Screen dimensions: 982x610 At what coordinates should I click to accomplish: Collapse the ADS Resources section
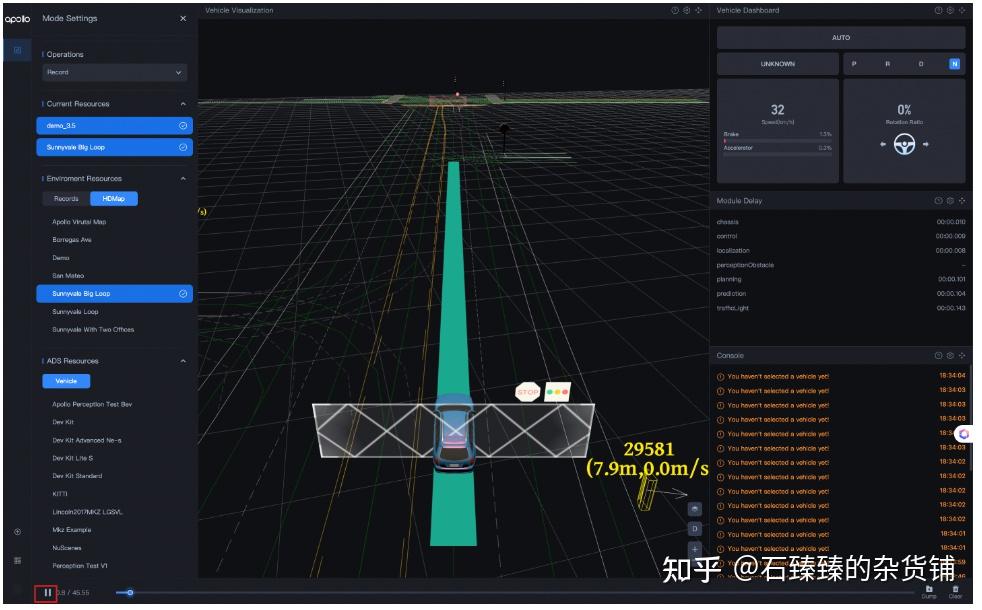click(182, 360)
